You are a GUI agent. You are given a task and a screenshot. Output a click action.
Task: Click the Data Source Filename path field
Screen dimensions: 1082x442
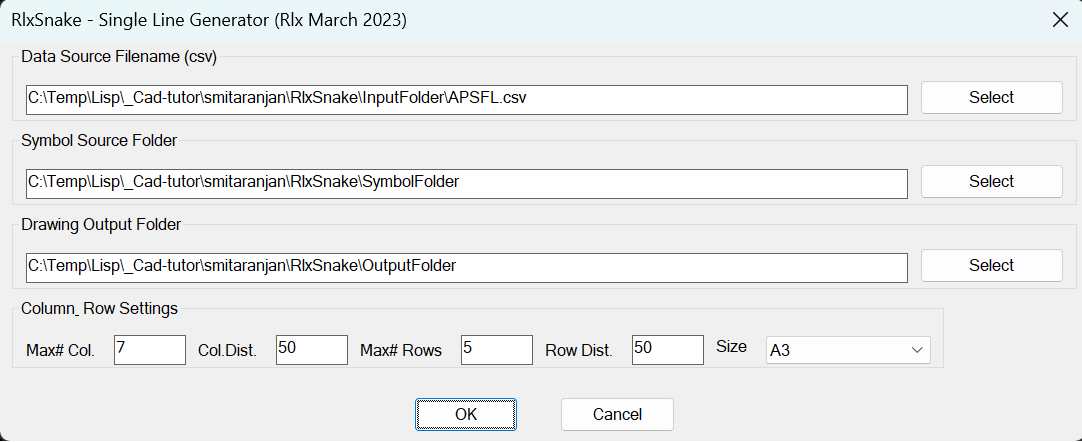point(466,98)
